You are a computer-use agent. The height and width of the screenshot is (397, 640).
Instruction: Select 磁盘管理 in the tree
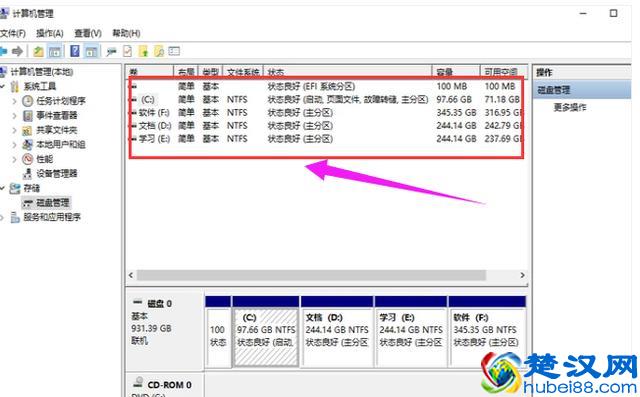[53, 203]
